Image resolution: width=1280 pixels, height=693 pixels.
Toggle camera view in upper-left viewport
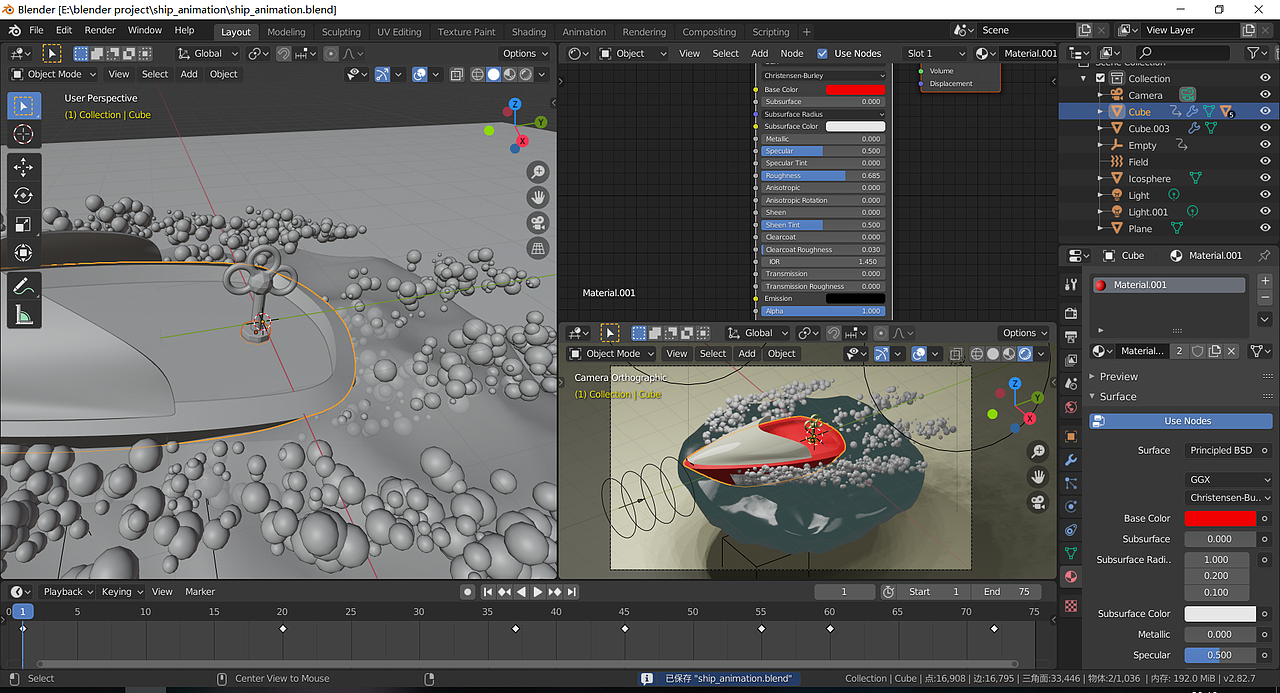tap(538, 223)
